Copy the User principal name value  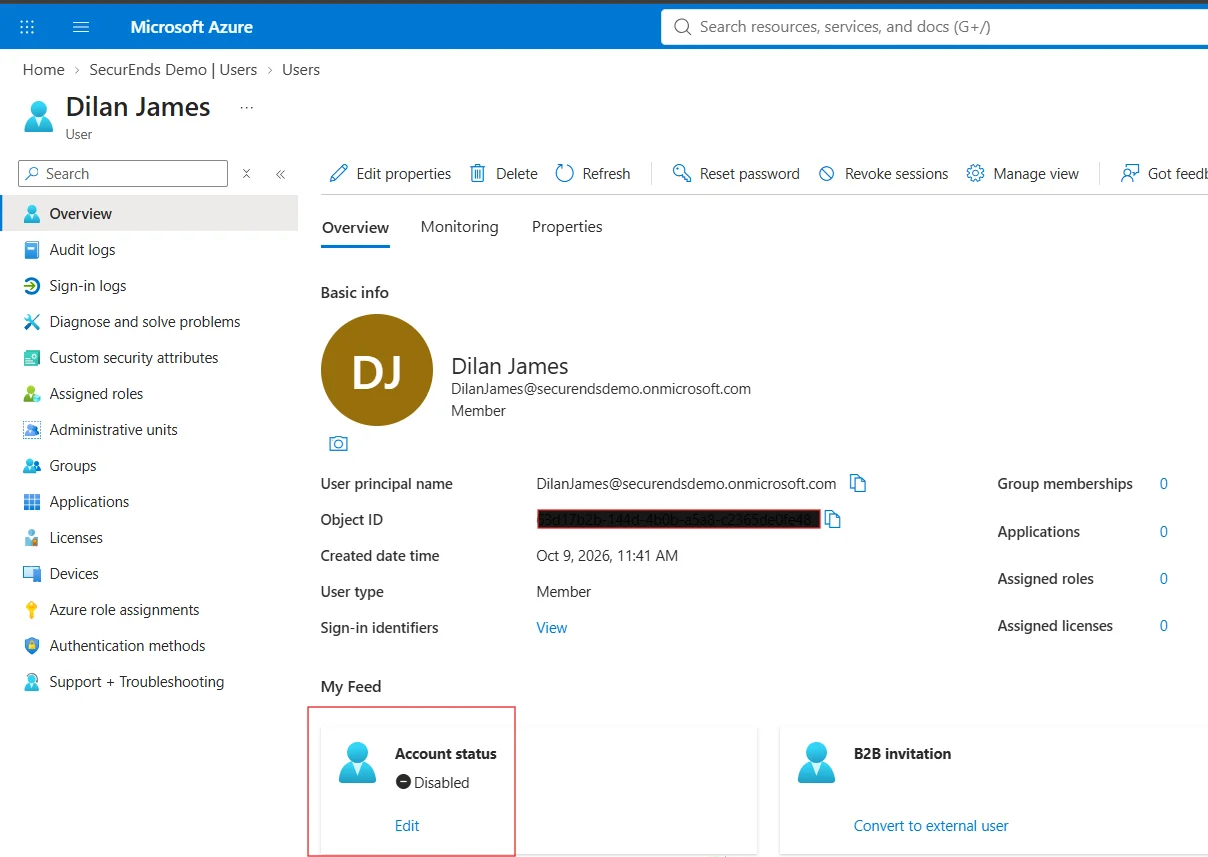point(857,483)
